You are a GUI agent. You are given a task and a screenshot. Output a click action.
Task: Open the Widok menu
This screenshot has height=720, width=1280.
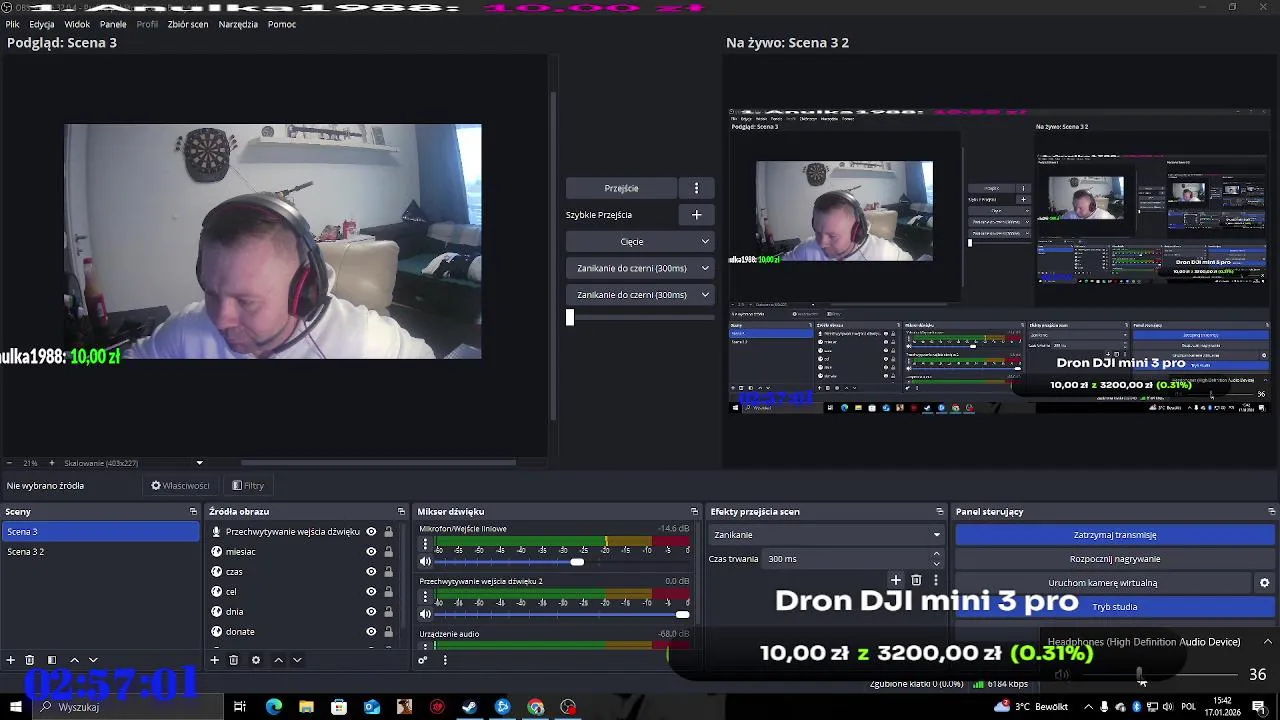pyautogui.click(x=77, y=24)
